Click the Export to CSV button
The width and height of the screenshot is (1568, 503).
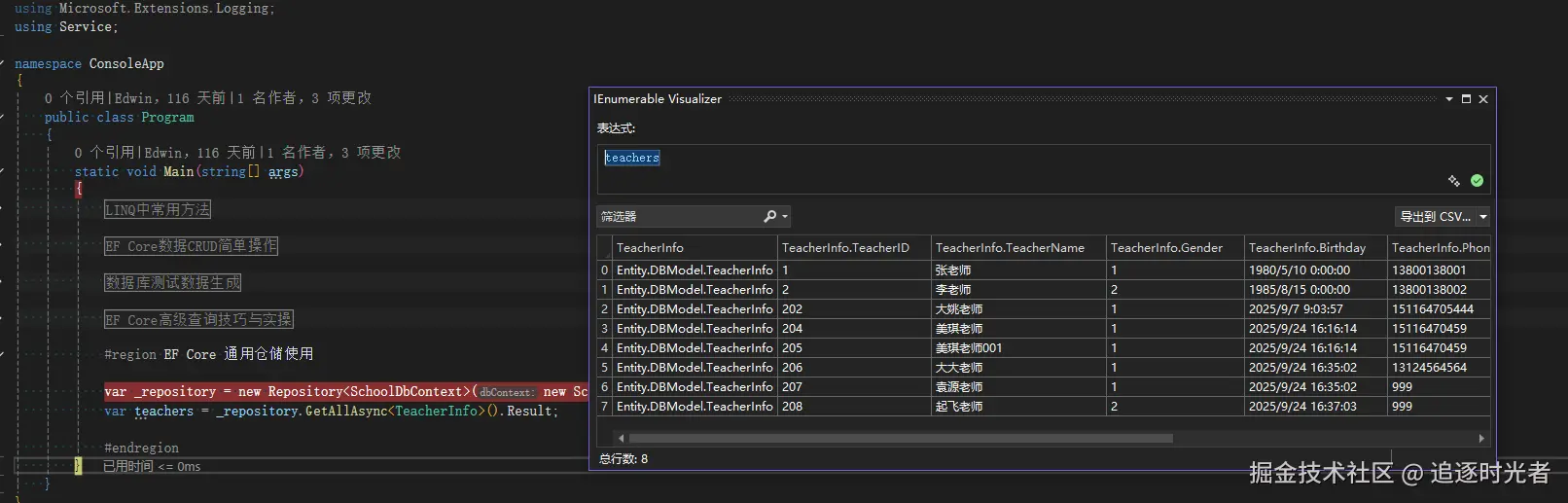[1435, 217]
